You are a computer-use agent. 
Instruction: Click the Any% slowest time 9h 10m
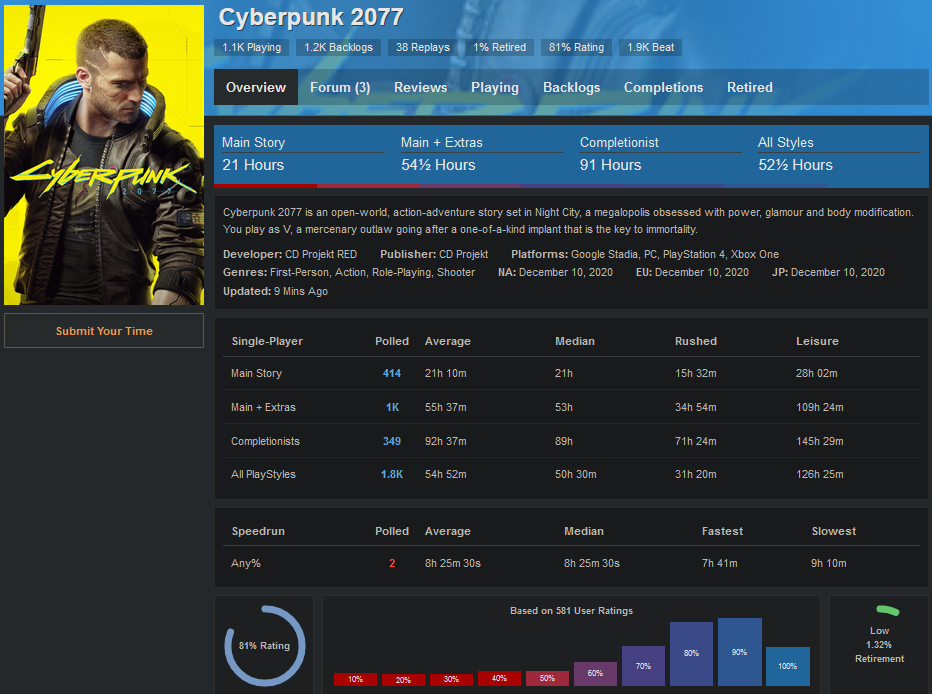[x=829, y=563]
